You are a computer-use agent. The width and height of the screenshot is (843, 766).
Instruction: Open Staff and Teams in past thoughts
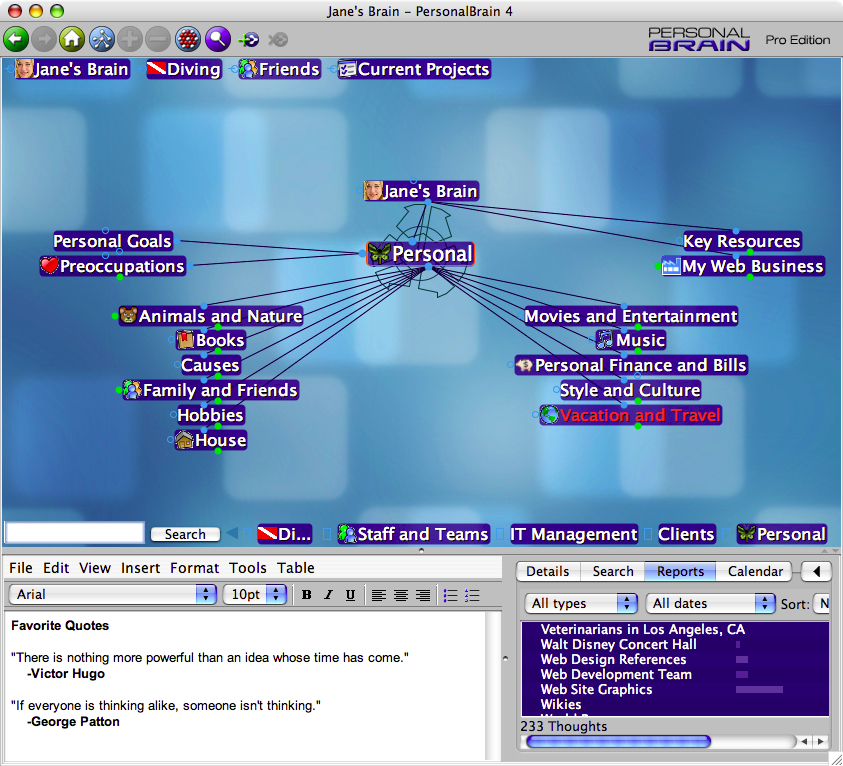(x=413, y=534)
